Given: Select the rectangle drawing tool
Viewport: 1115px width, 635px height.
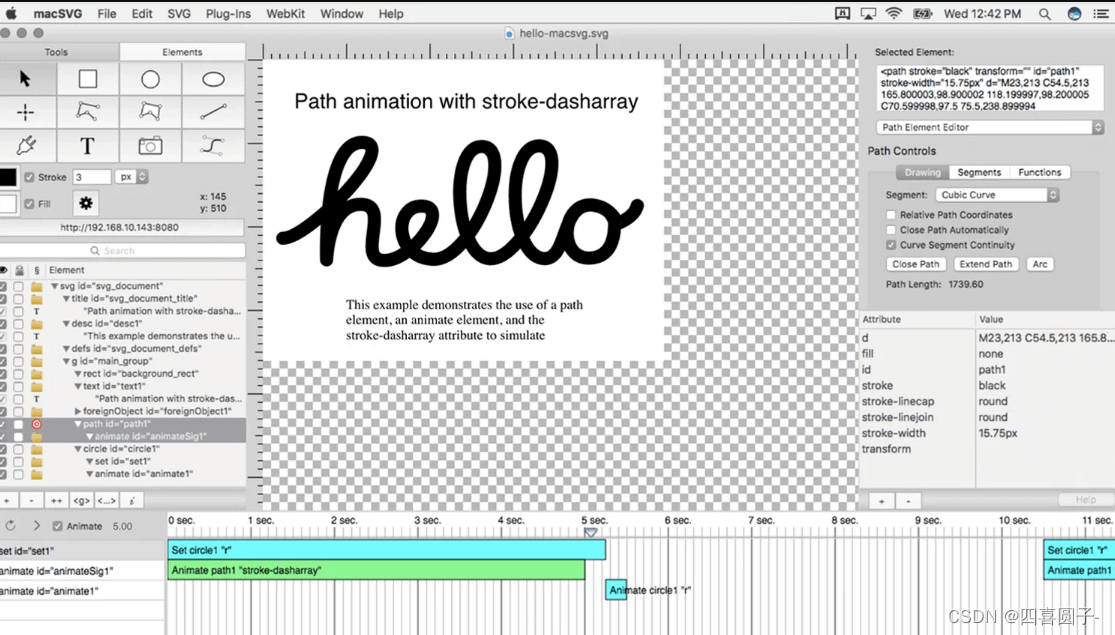Looking at the screenshot, I should 87,79.
